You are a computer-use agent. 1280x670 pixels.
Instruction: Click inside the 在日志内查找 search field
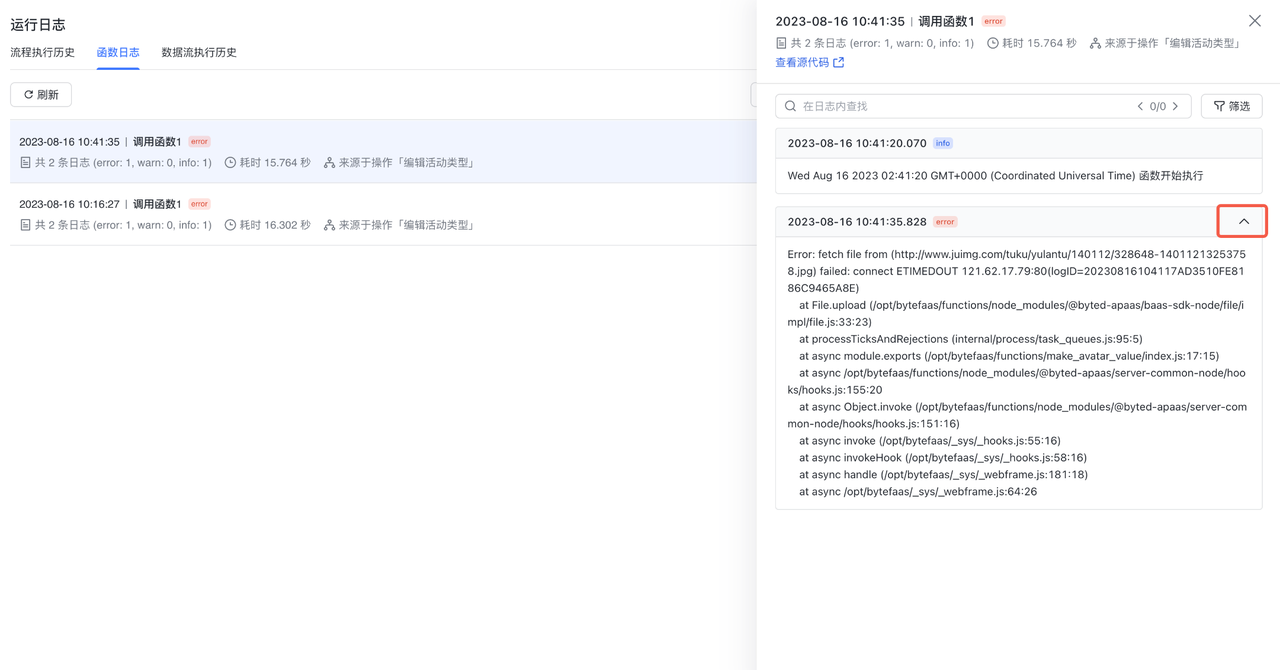964,106
